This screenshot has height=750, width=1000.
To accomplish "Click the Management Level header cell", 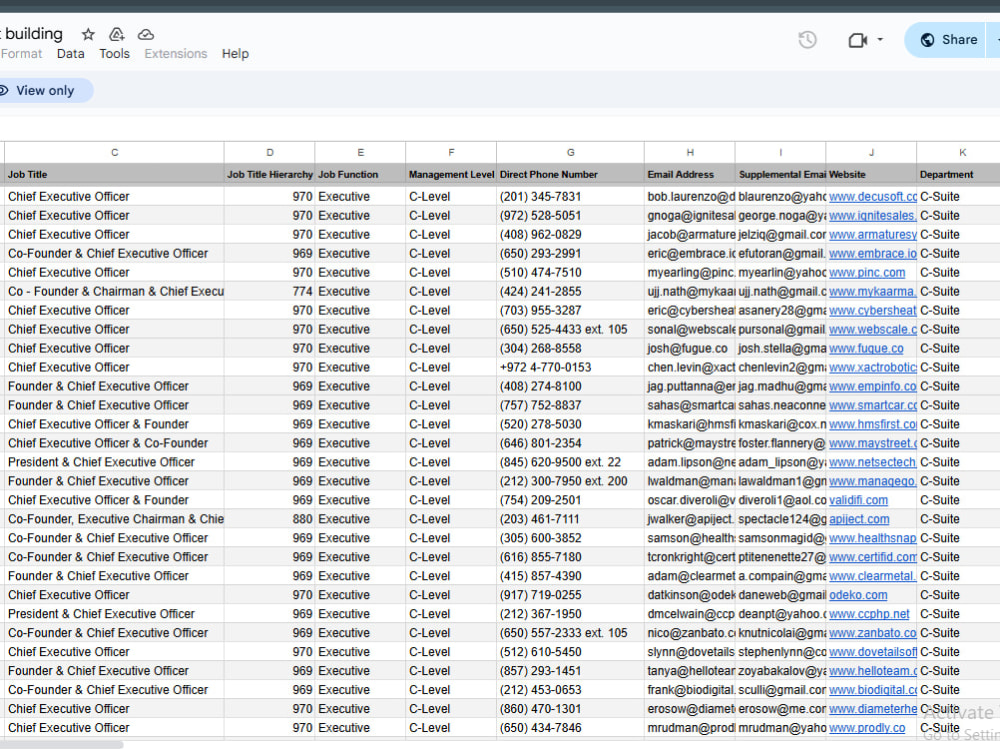I will (452, 175).
